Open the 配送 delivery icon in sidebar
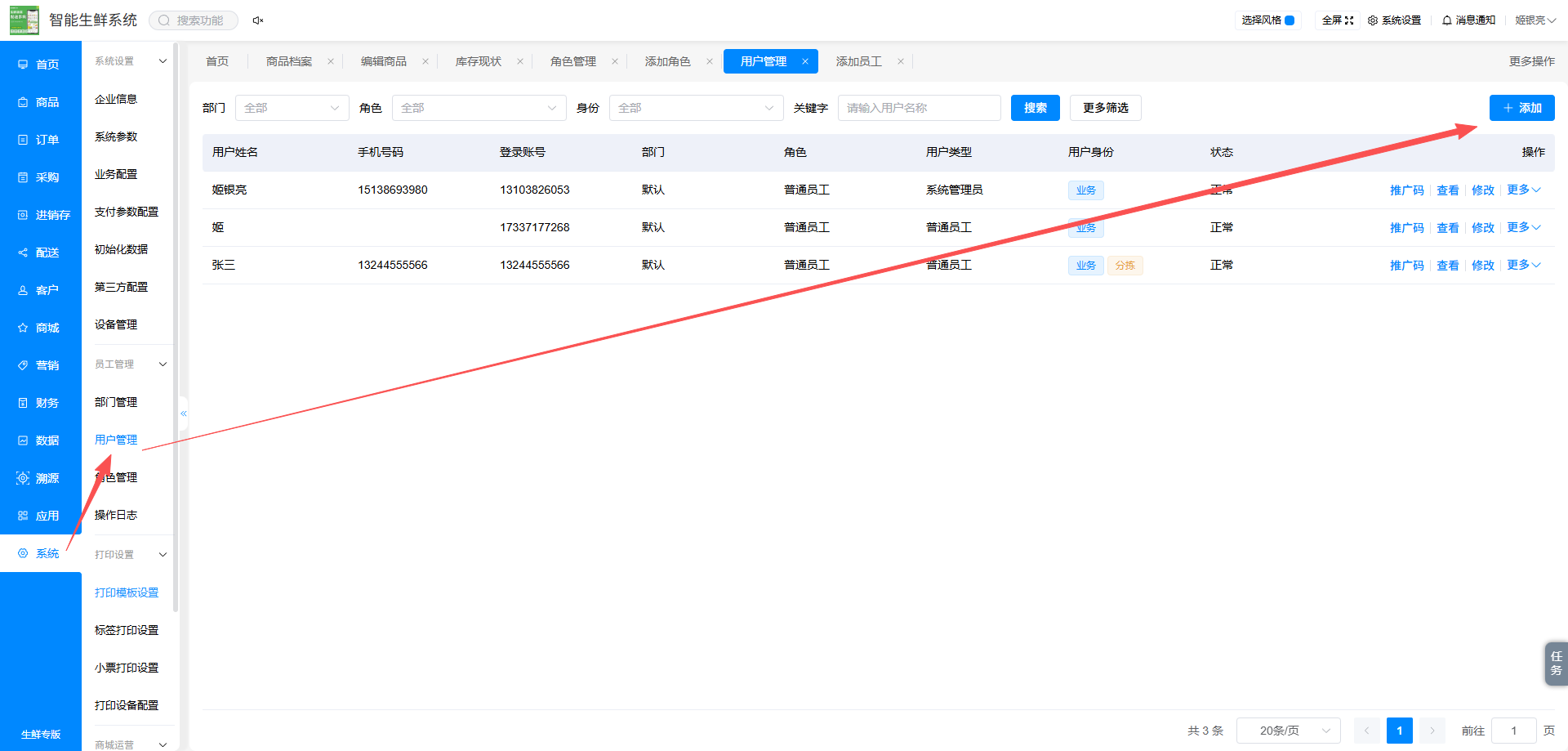 coord(23,253)
